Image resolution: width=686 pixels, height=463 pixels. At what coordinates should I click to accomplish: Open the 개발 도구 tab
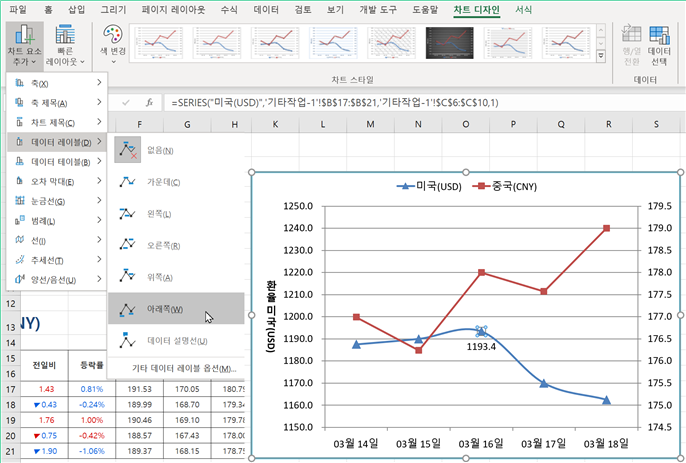[378, 9]
